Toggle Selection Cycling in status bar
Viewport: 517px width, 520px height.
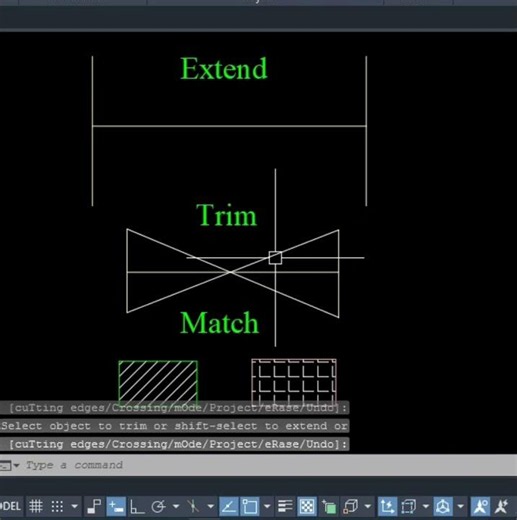pos(328,507)
